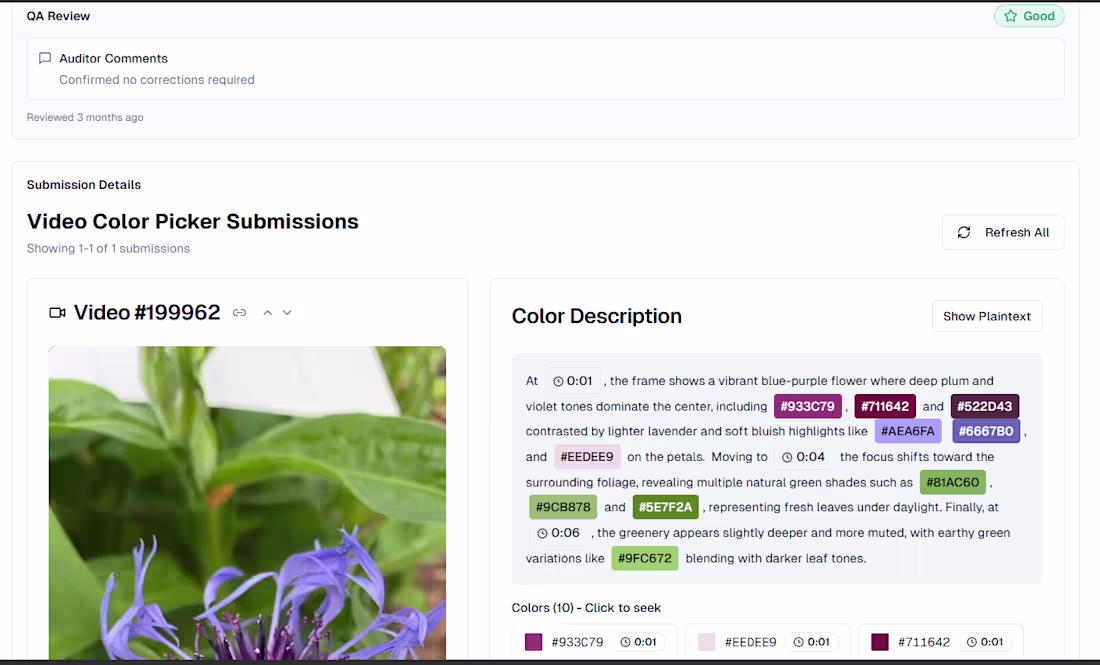Screen dimensions: 1100x665
Task: Seek to 0:01 timestamp in description
Action: tap(573, 381)
